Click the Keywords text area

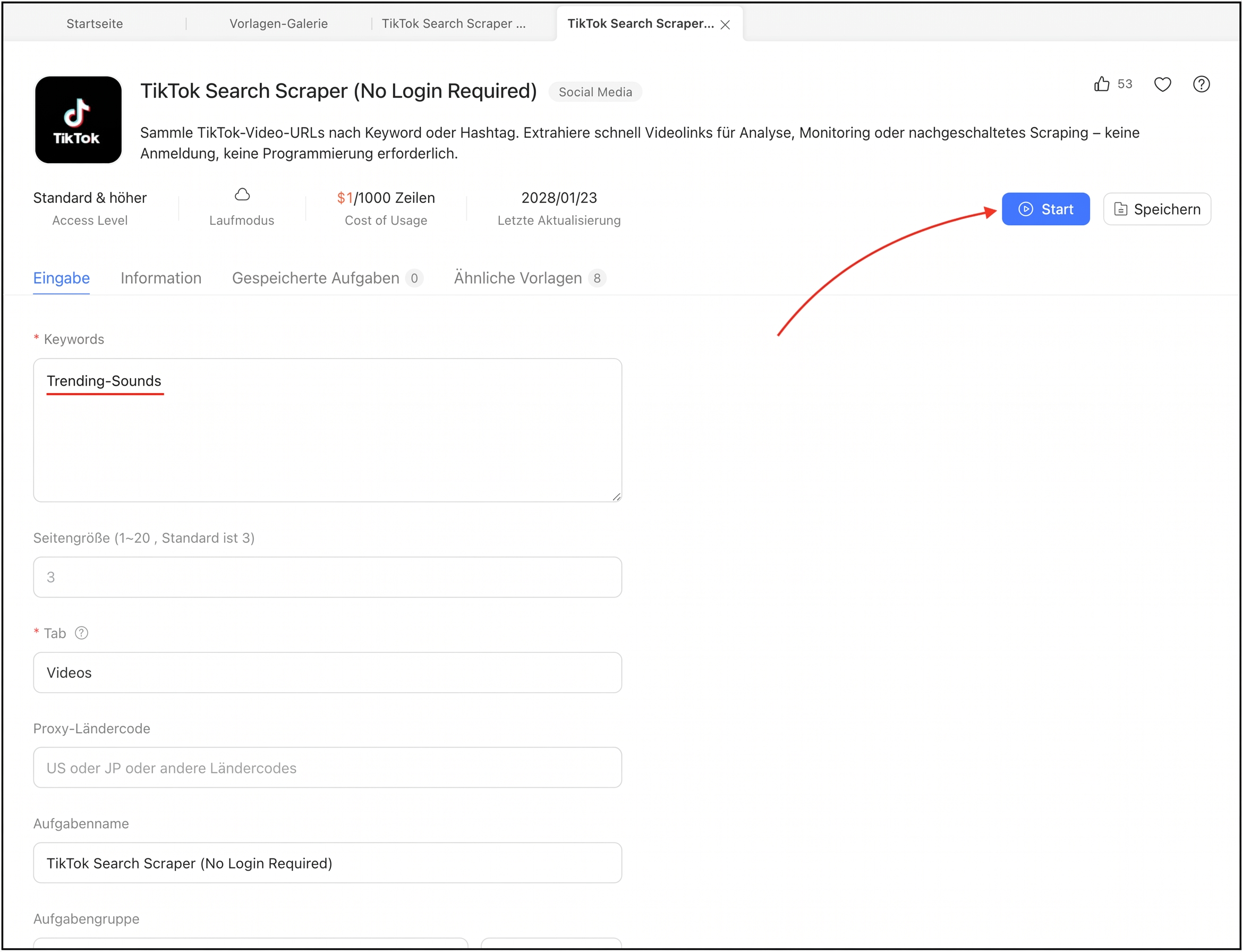(327, 430)
